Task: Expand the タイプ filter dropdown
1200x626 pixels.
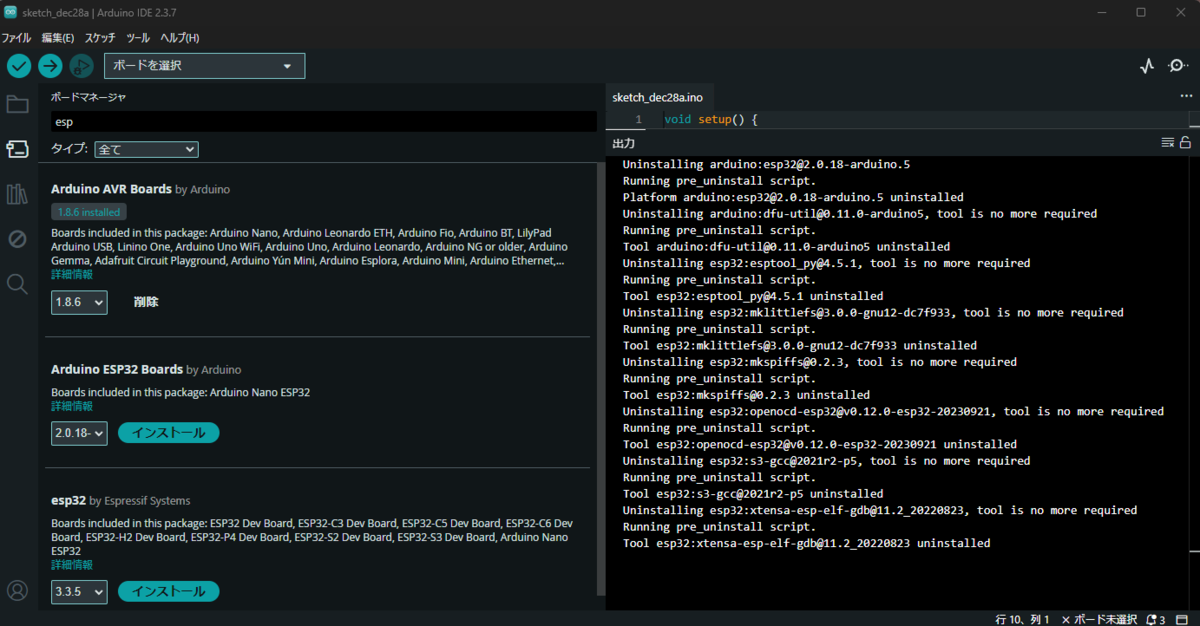Action: (x=147, y=149)
